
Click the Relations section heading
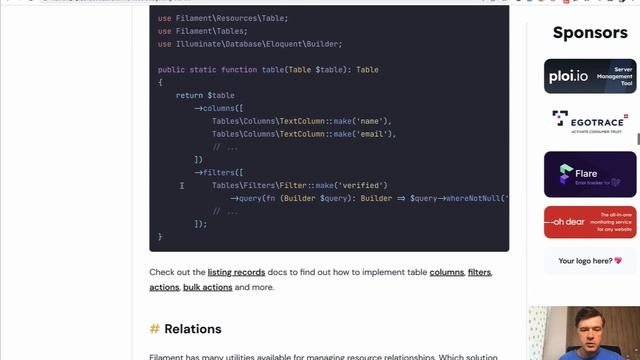193,329
